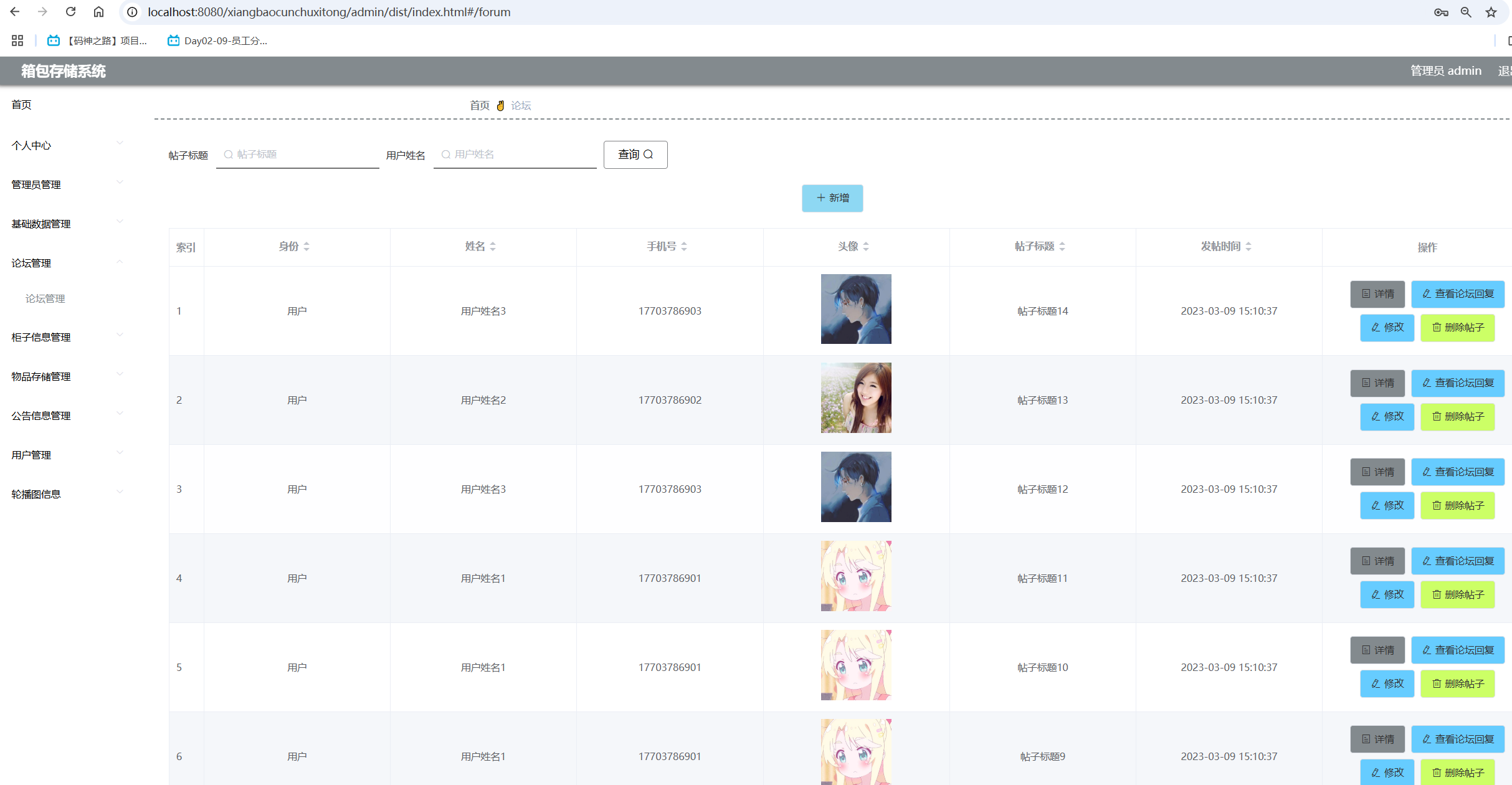The width and height of the screenshot is (1512, 785).
Task: Expand 柜子信息管理 menu
Action: pyautogui.click(x=67, y=337)
